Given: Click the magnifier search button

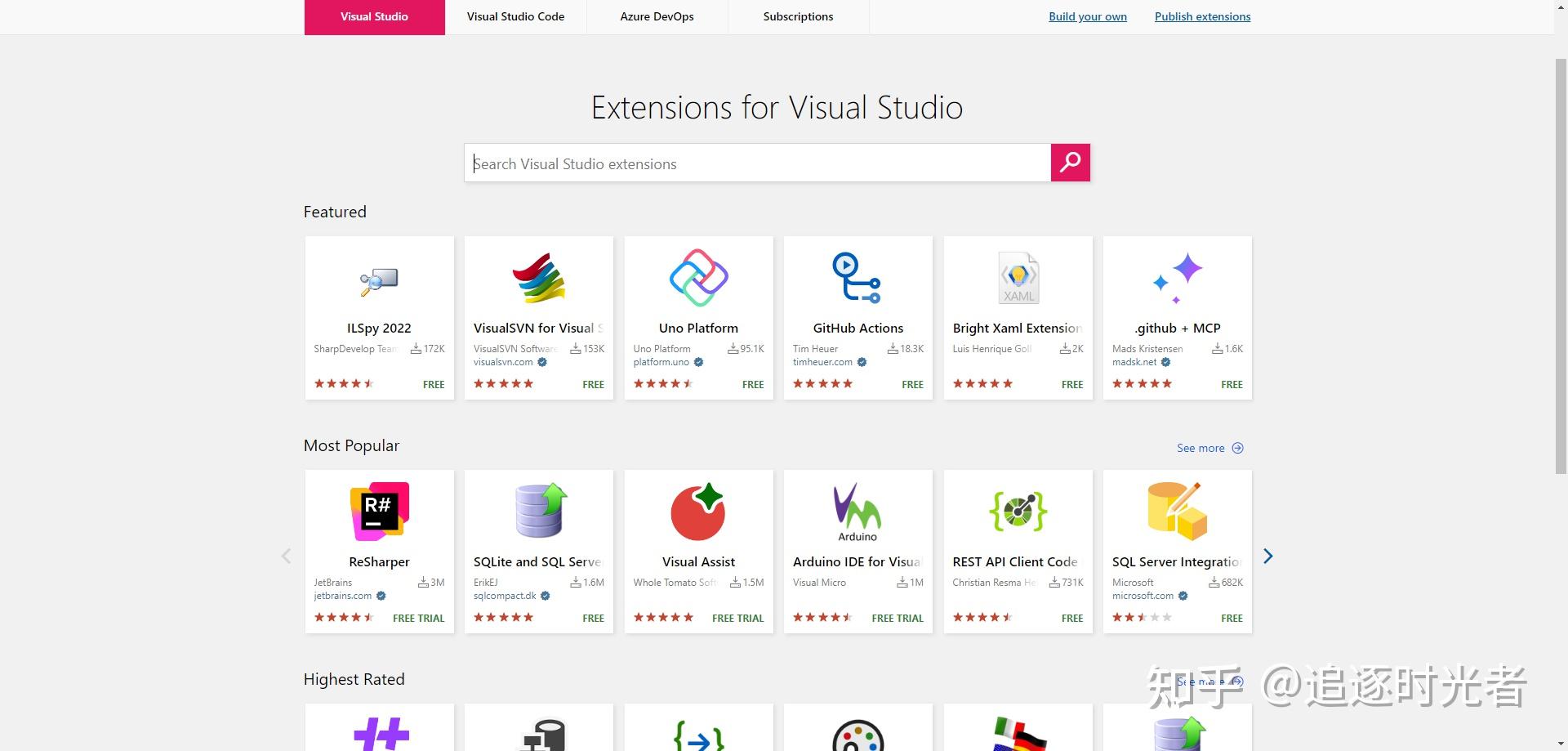Looking at the screenshot, I should (x=1070, y=163).
